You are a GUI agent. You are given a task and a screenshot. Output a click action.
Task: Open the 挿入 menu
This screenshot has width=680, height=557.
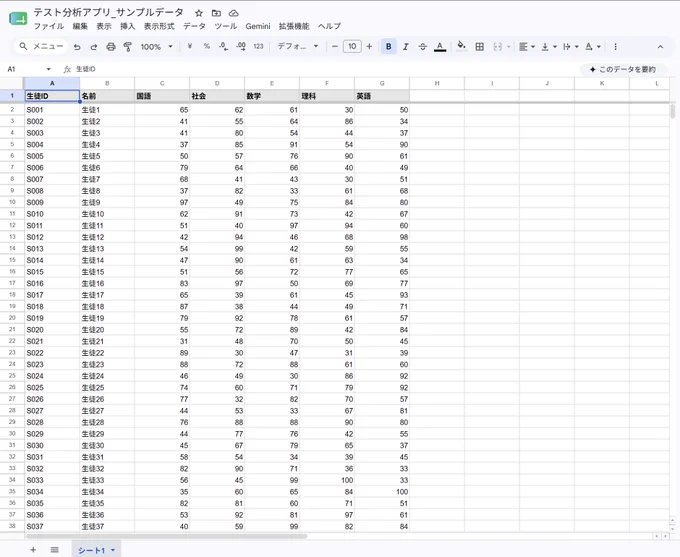128,26
